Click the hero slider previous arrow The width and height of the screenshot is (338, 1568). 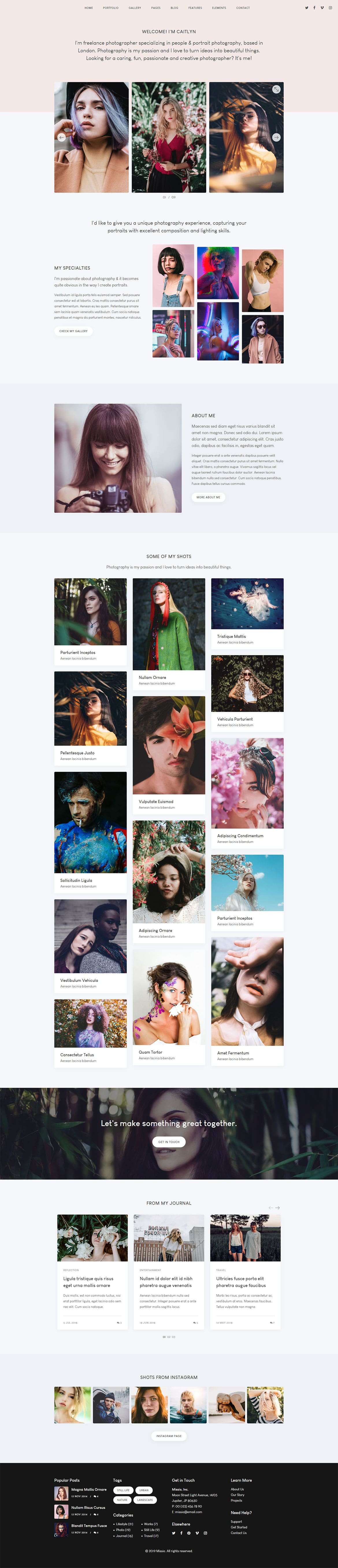tap(62, 137)
